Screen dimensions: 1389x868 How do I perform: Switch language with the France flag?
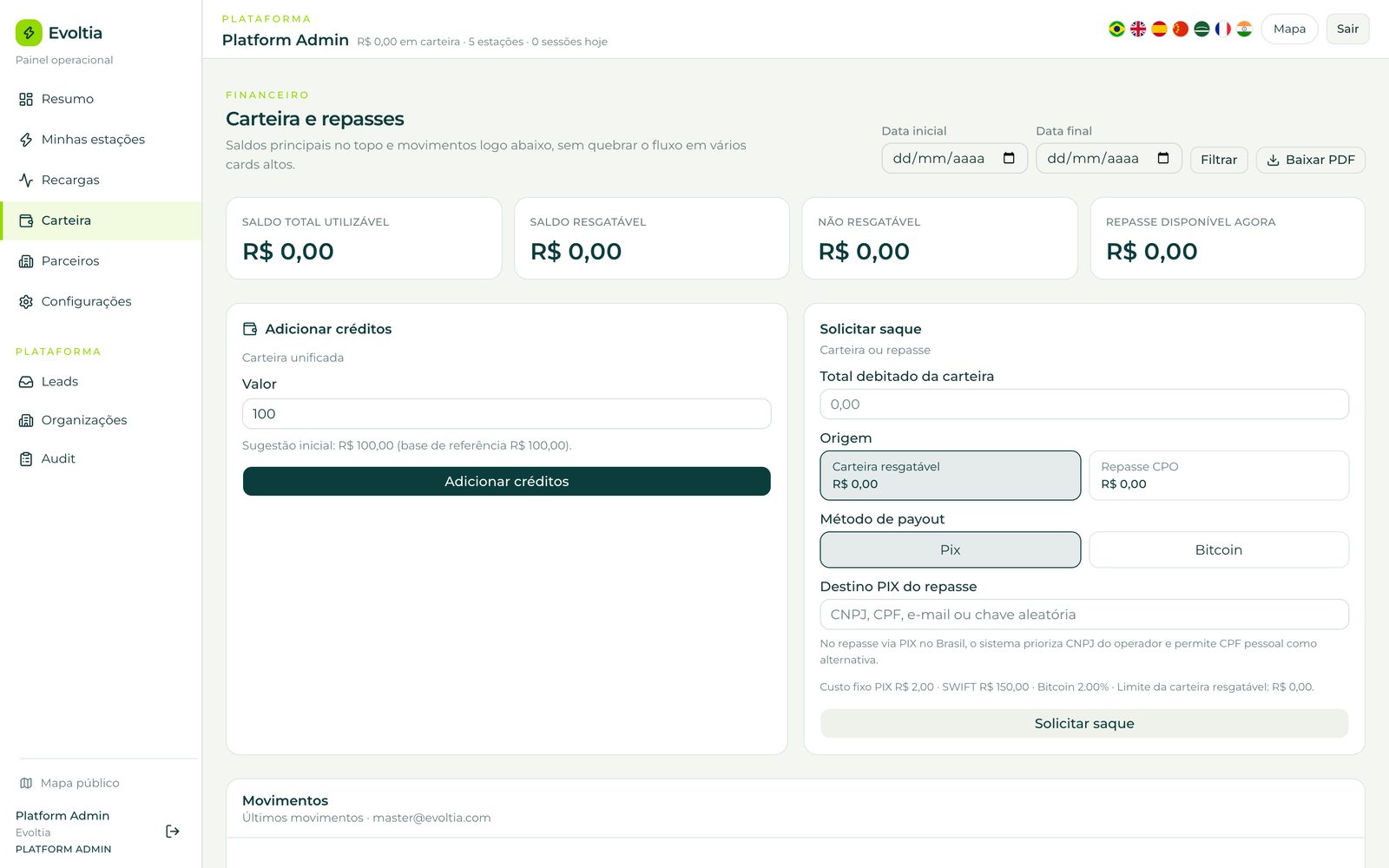(1223, 29)
